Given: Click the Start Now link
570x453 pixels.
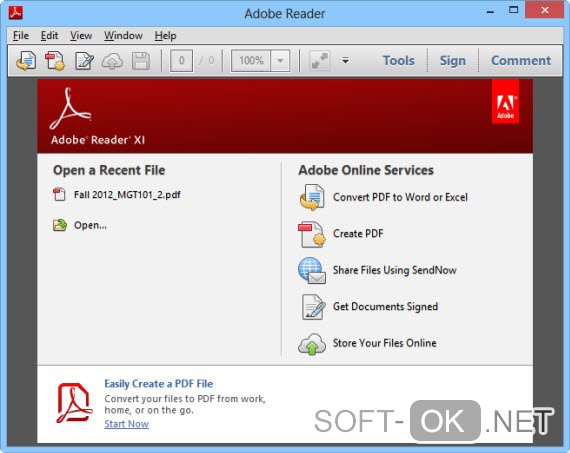Looking at the screenshot, I should (126, 424).
